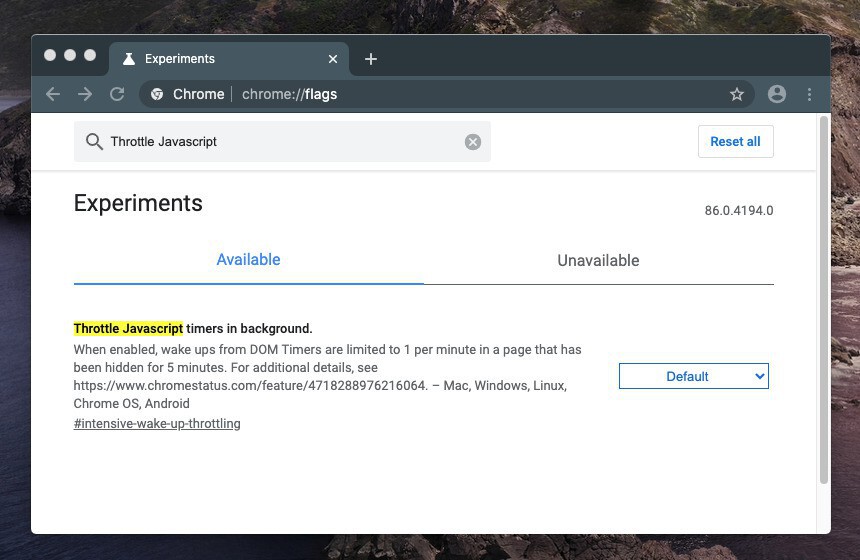Click the magnifier icon in the search box
860x560 pixels.
94,142
